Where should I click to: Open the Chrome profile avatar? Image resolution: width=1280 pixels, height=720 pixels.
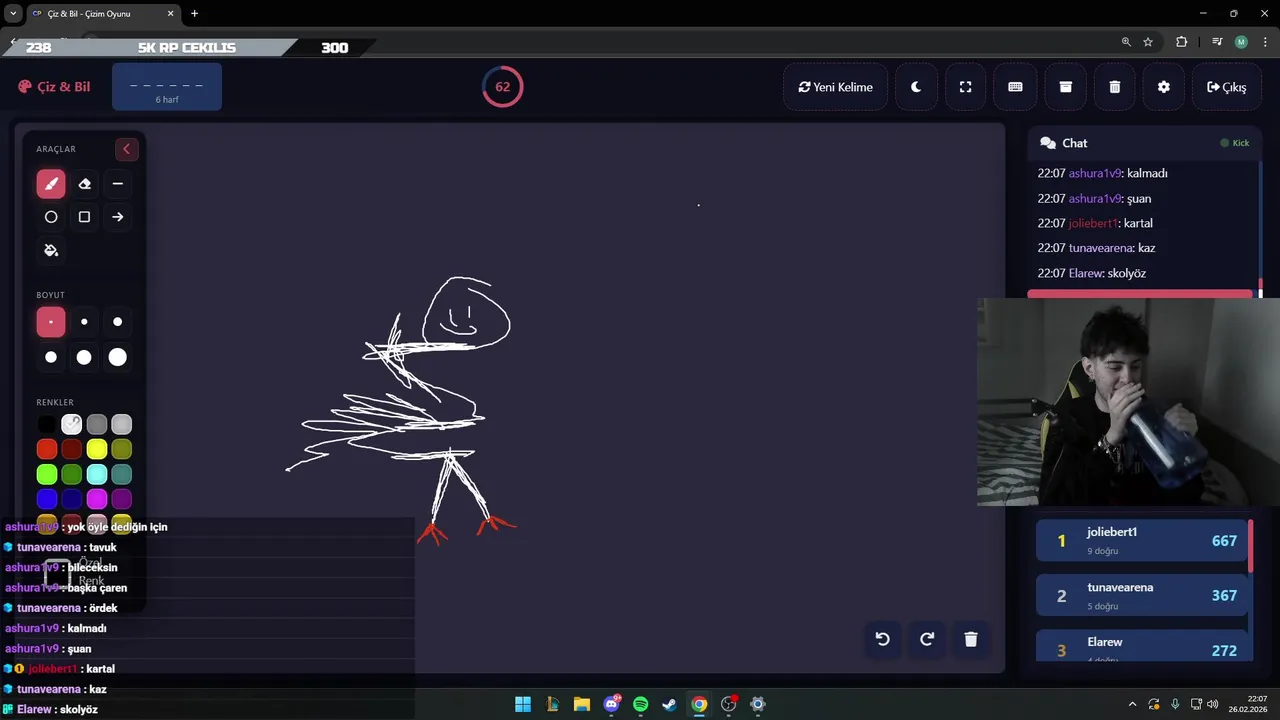click(x=1241, y=42)
